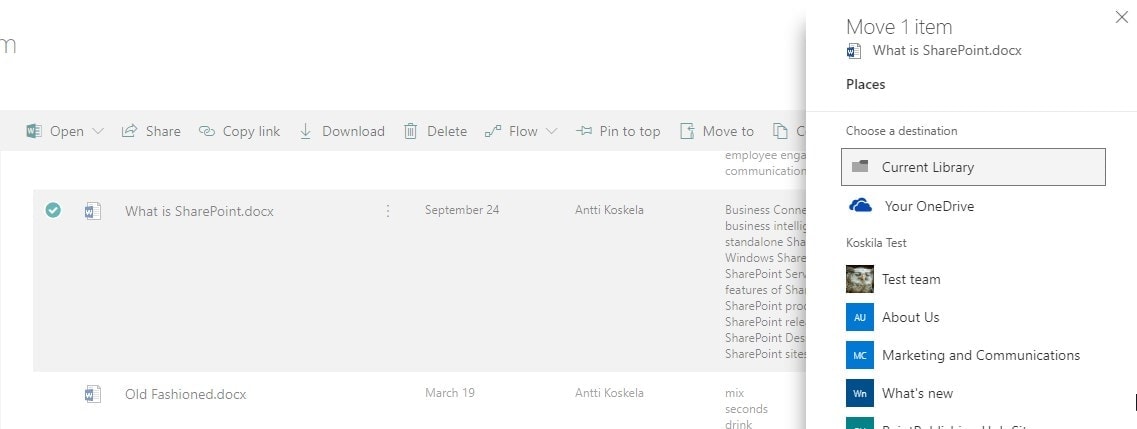1137x429 pixels.
Task: Click the Copy link chain icon
Action: click(207, 131)
